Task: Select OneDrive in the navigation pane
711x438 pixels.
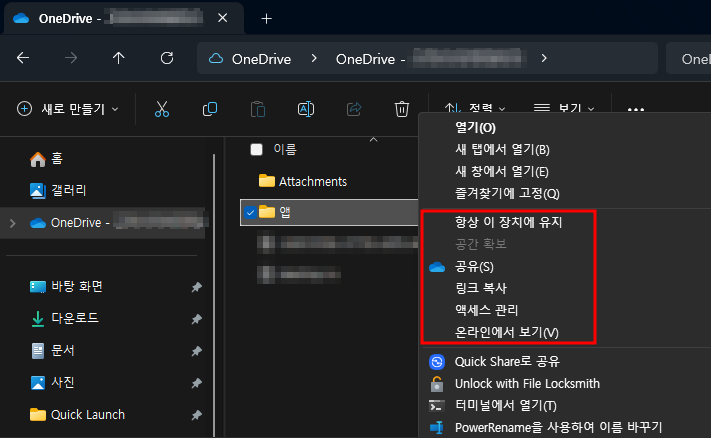Action: [104, 223]
